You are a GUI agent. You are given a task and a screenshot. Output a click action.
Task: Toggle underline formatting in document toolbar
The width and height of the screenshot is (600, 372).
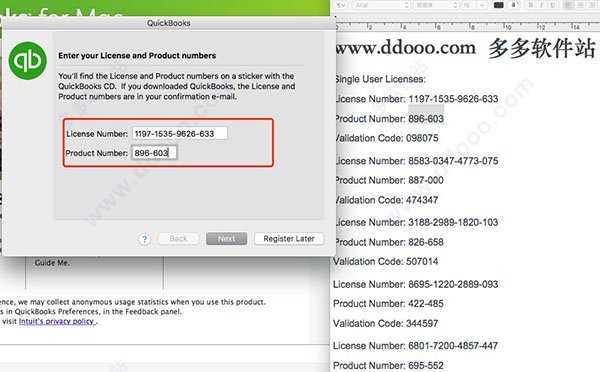click(553, 5)
